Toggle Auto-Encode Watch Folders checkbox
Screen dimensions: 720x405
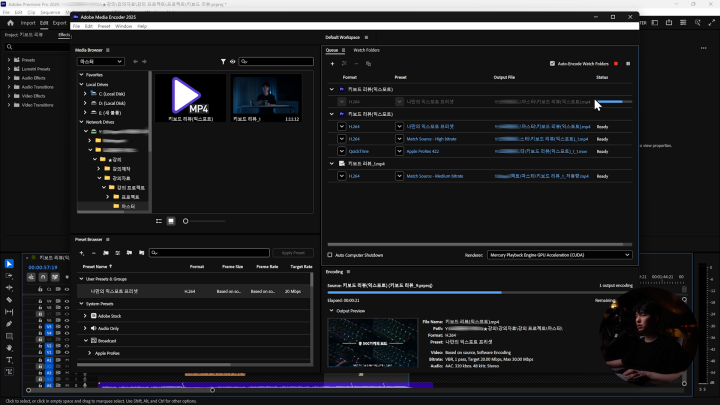[553, 63]
